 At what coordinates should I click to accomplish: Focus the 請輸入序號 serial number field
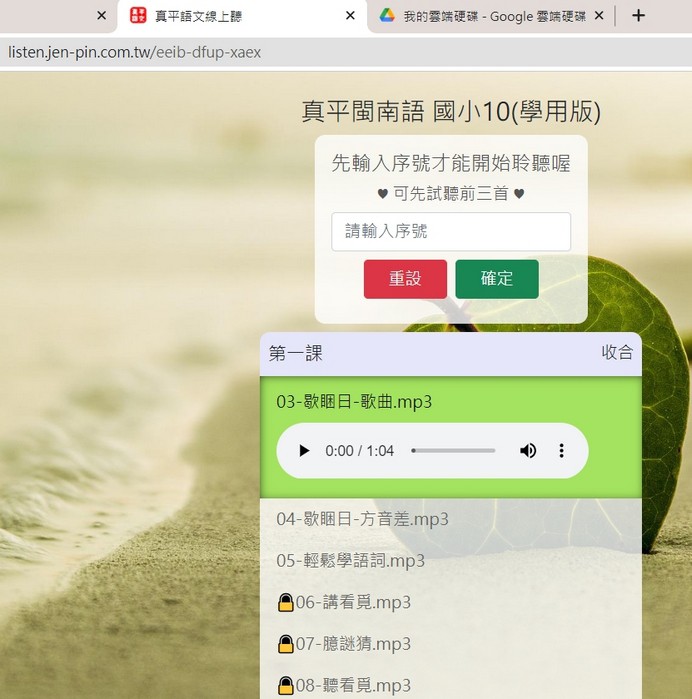pyautogui.click(x=450, y=231)
